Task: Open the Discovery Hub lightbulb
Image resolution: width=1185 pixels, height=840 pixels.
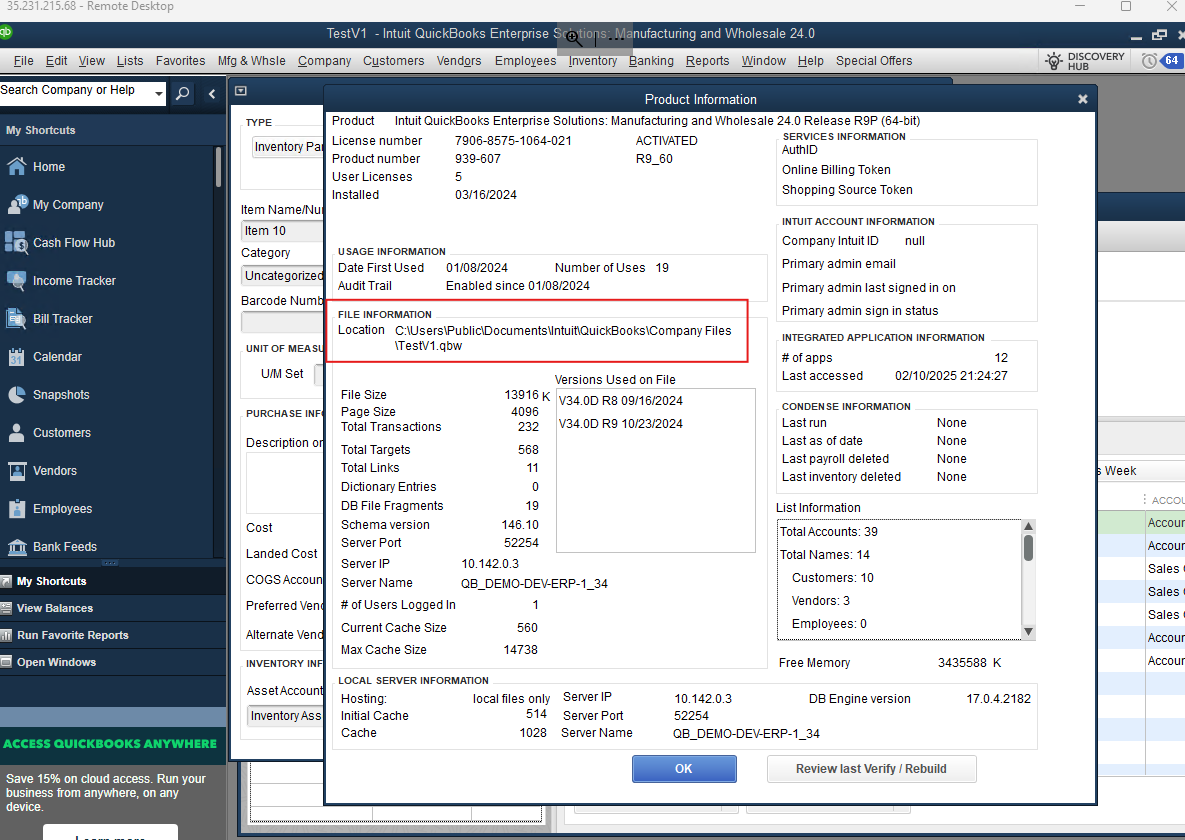Action: tap(1054, 61)
